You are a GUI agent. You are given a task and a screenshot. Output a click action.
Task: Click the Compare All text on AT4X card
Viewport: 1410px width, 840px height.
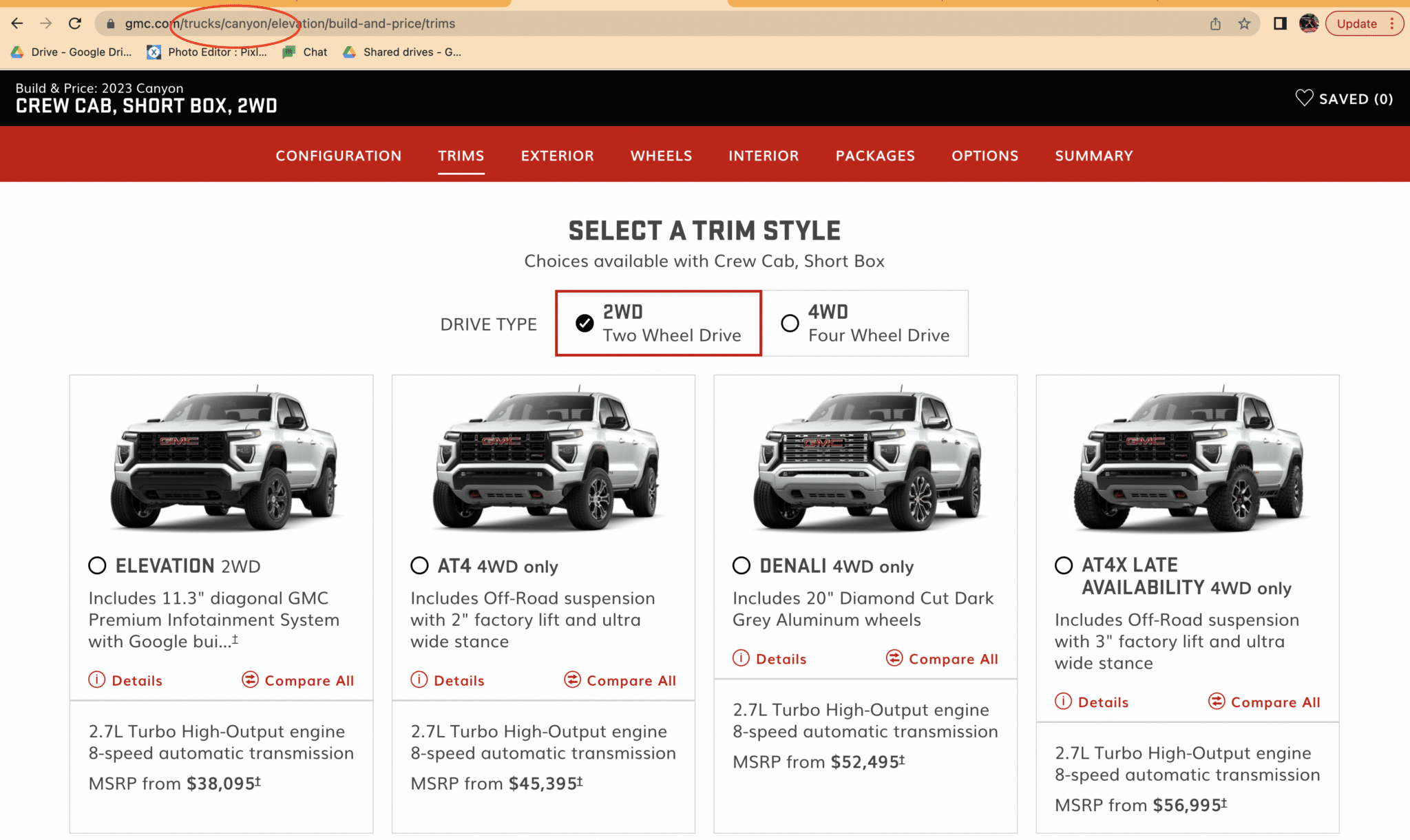click(x=1276, y=702)
